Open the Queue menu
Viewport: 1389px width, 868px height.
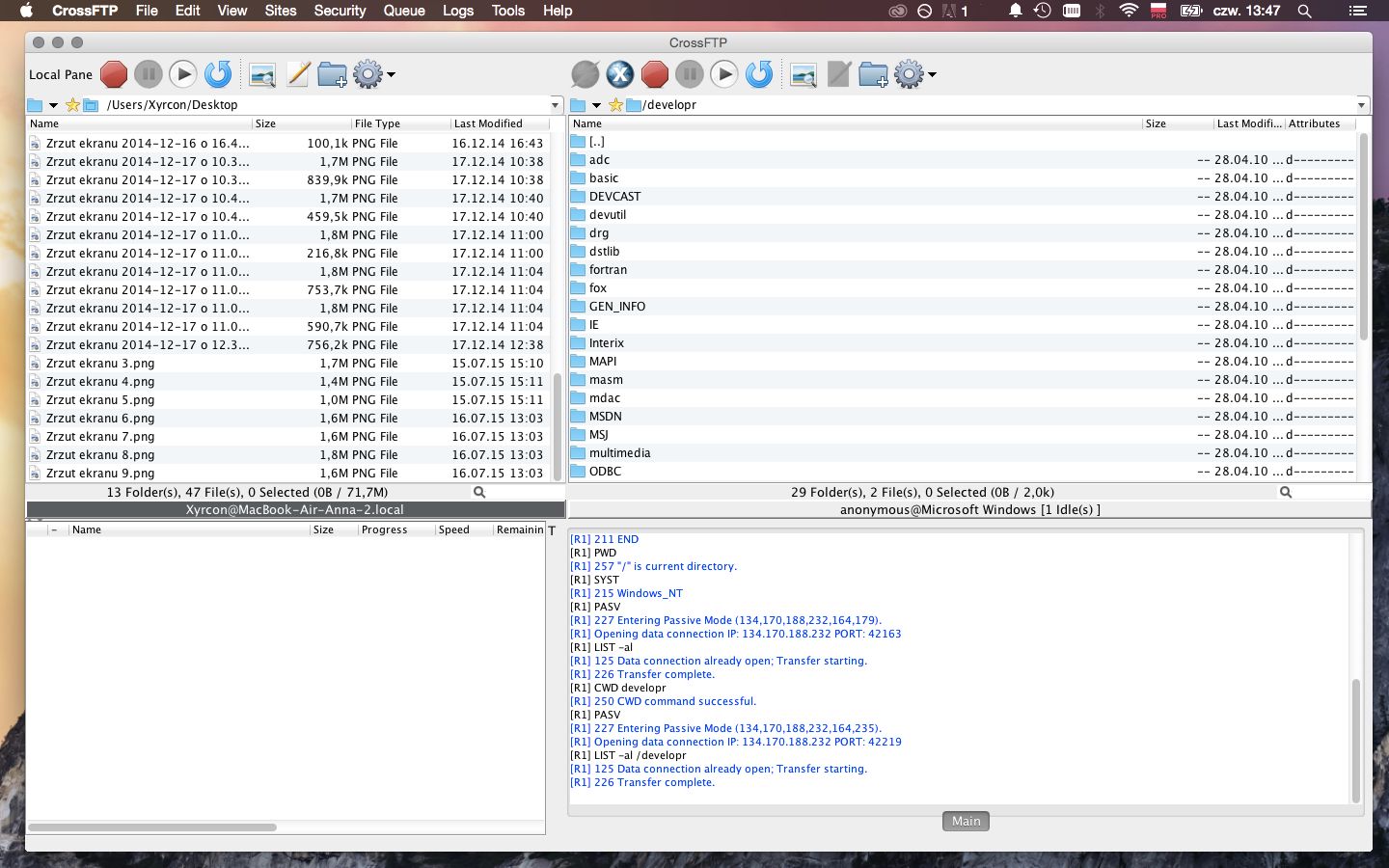(x=404, y=11)
